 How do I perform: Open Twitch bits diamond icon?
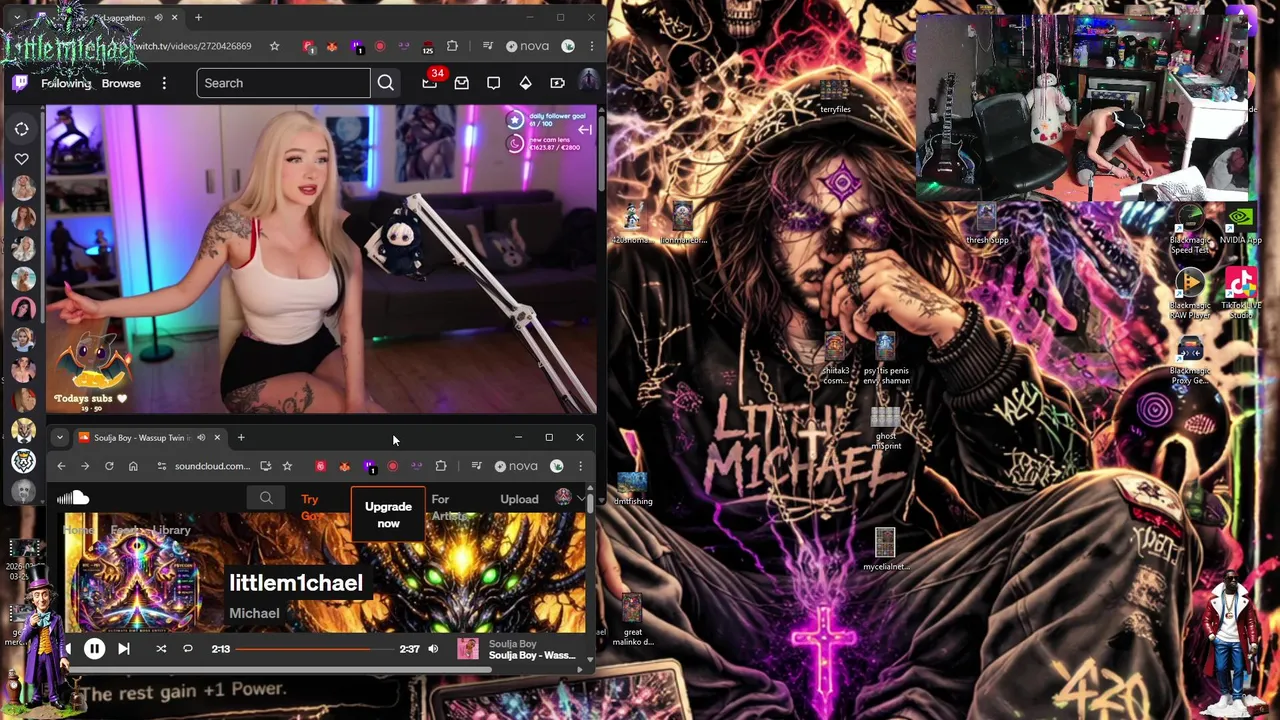pos(526,83)
